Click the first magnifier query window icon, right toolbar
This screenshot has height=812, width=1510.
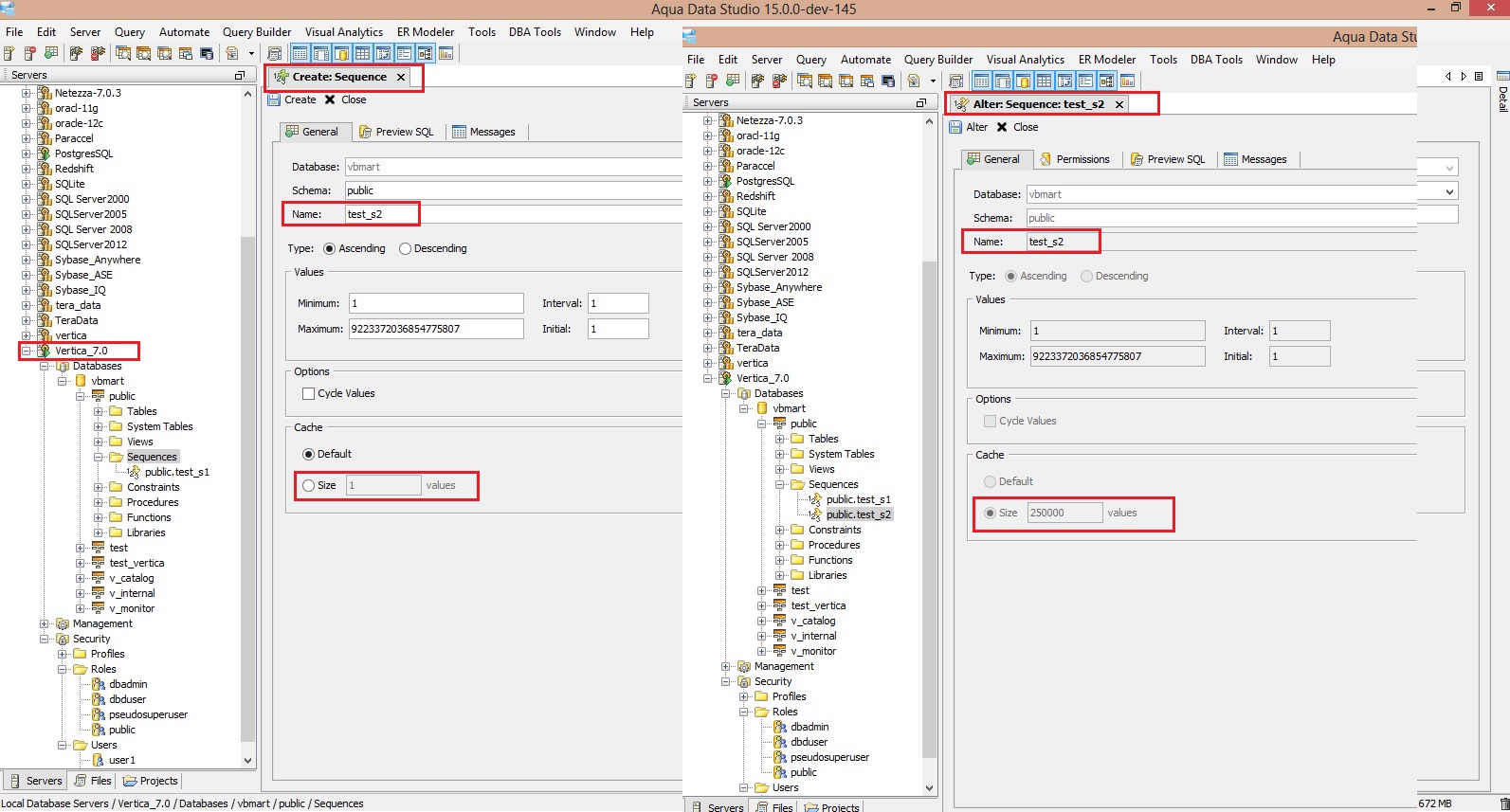pyautogui.click(x=805, y=81)
